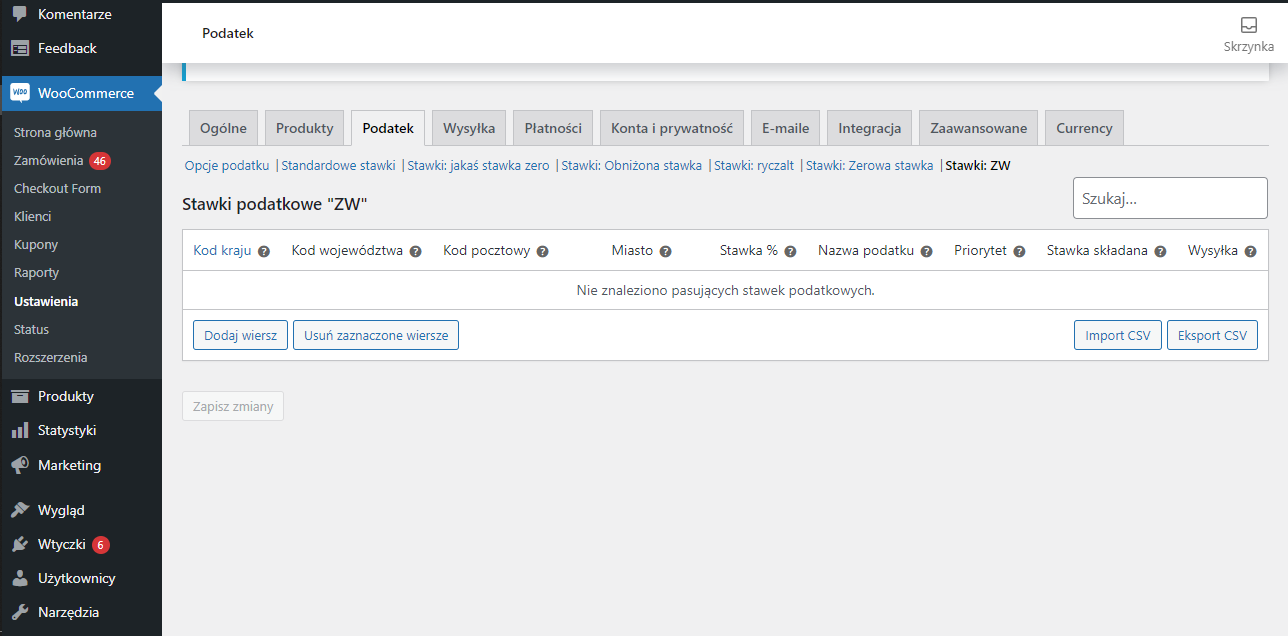This screenshot has height=636, width=1288.
Task: Click the Szukaj search field
Action: [1169, 197]
